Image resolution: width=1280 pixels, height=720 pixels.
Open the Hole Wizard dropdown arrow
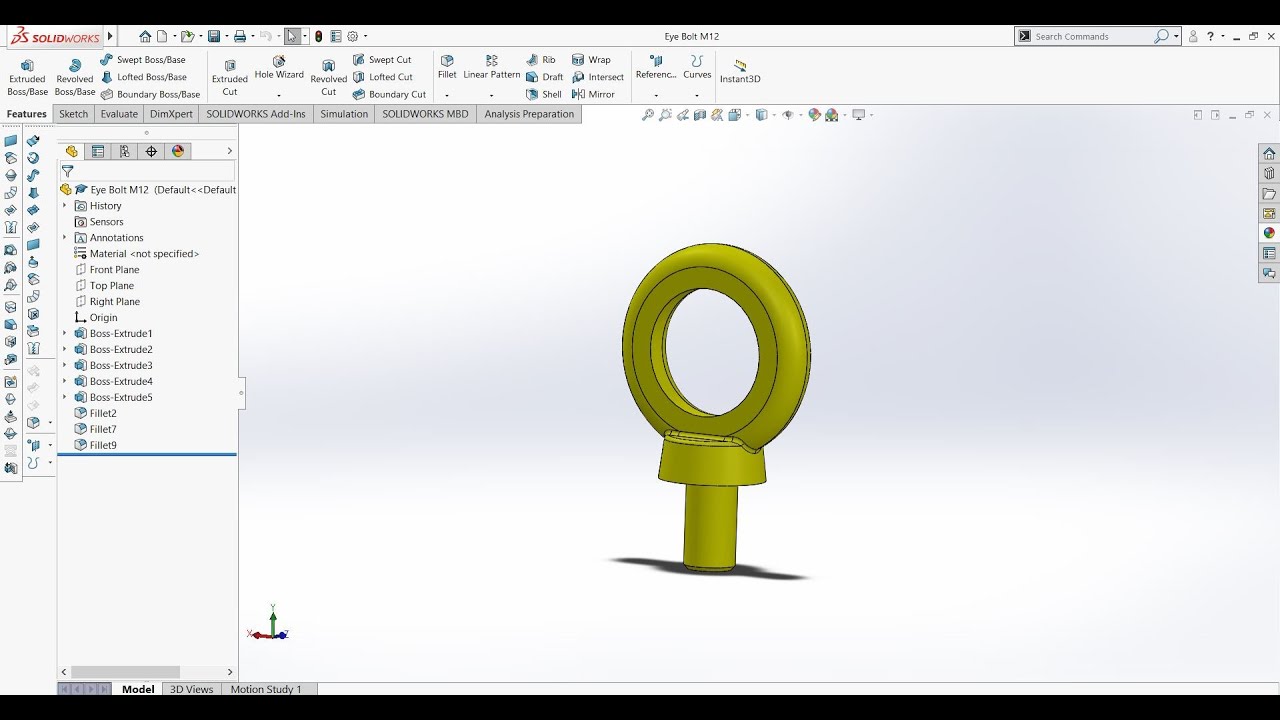279,95
